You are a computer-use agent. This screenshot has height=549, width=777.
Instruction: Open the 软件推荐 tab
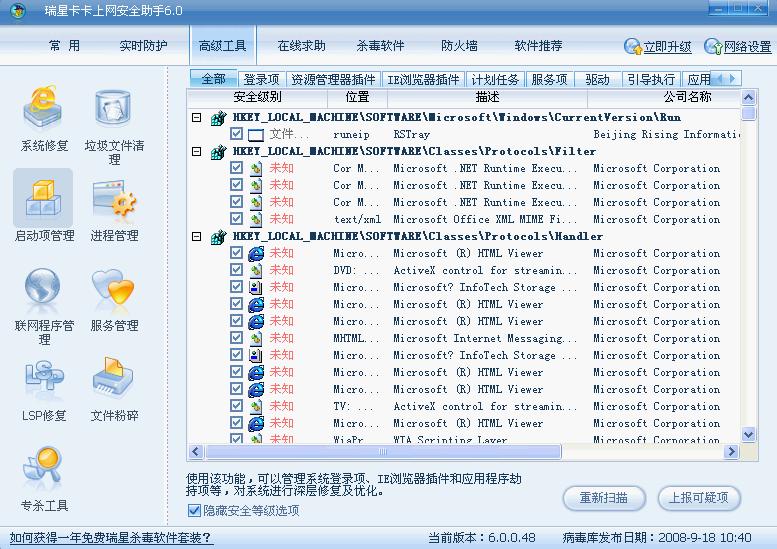[x=539, y=46]
